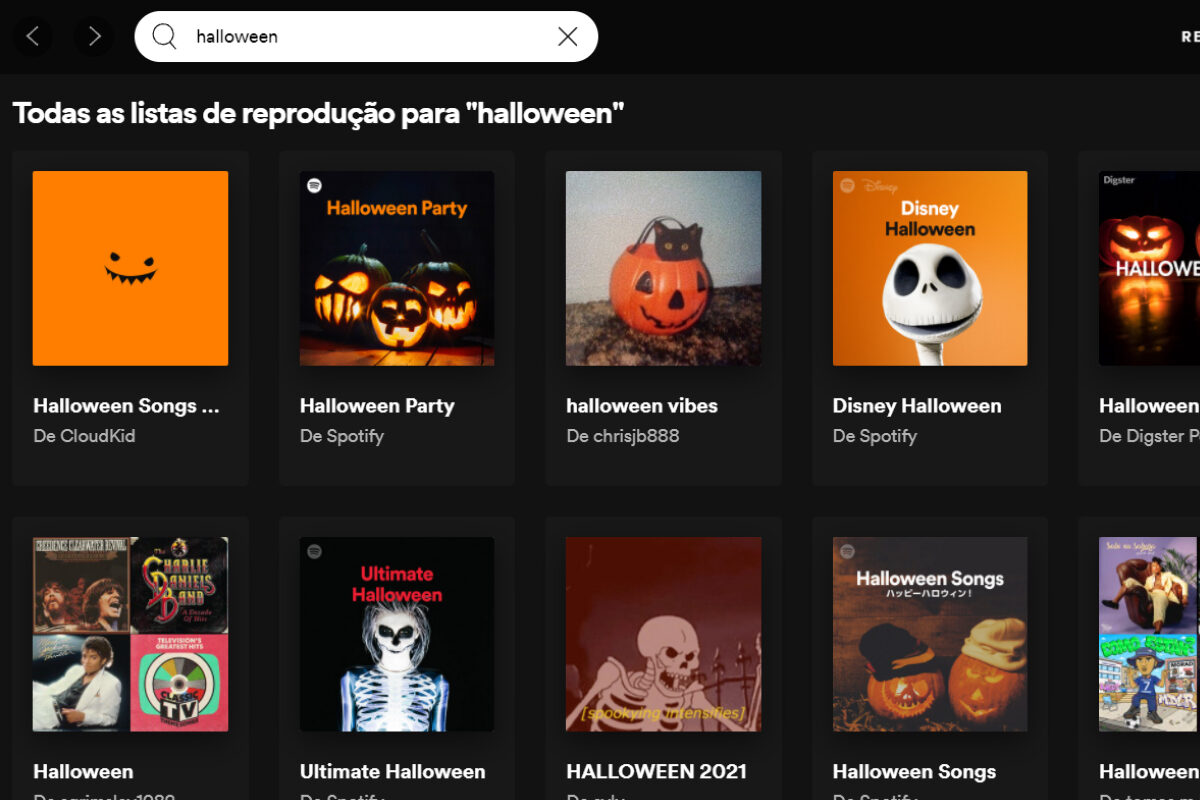This screenshot has width=1200, height=800.
Task: Open the Digster Halloween playlist cover
Action: [x=1149, y=268]
